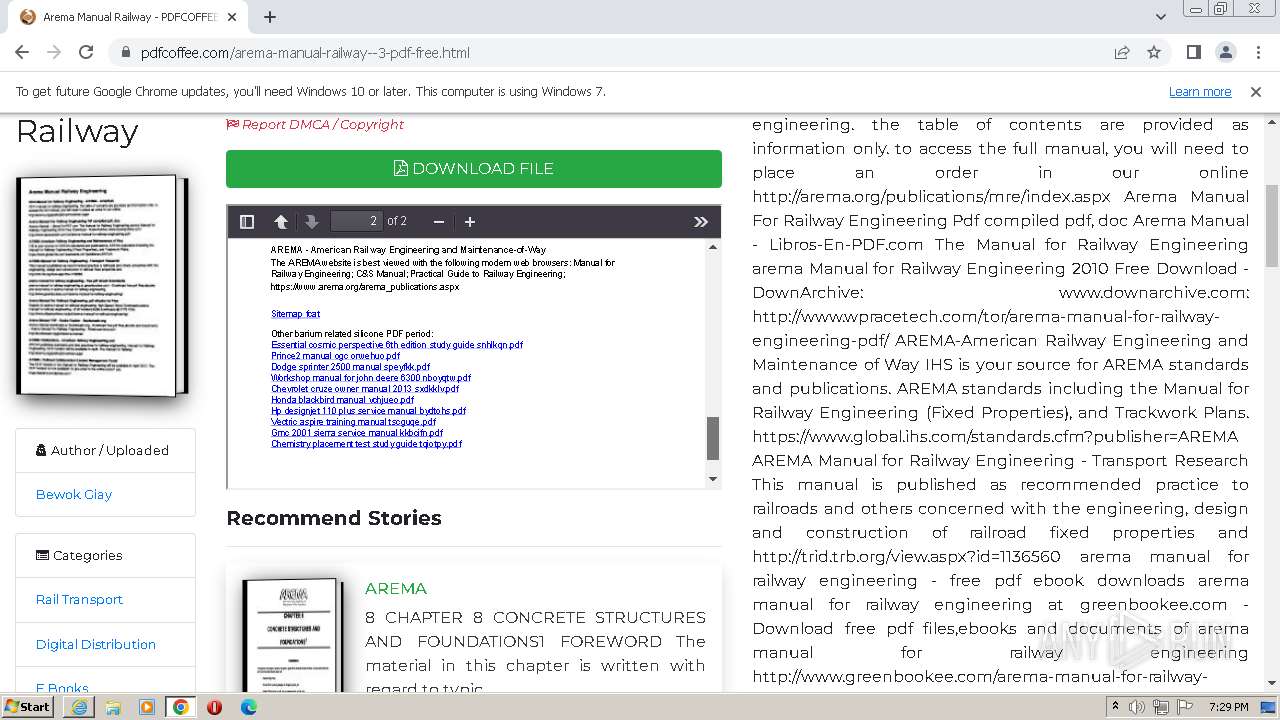Open Hp designjet 110 plus service manual

(368, 411)
